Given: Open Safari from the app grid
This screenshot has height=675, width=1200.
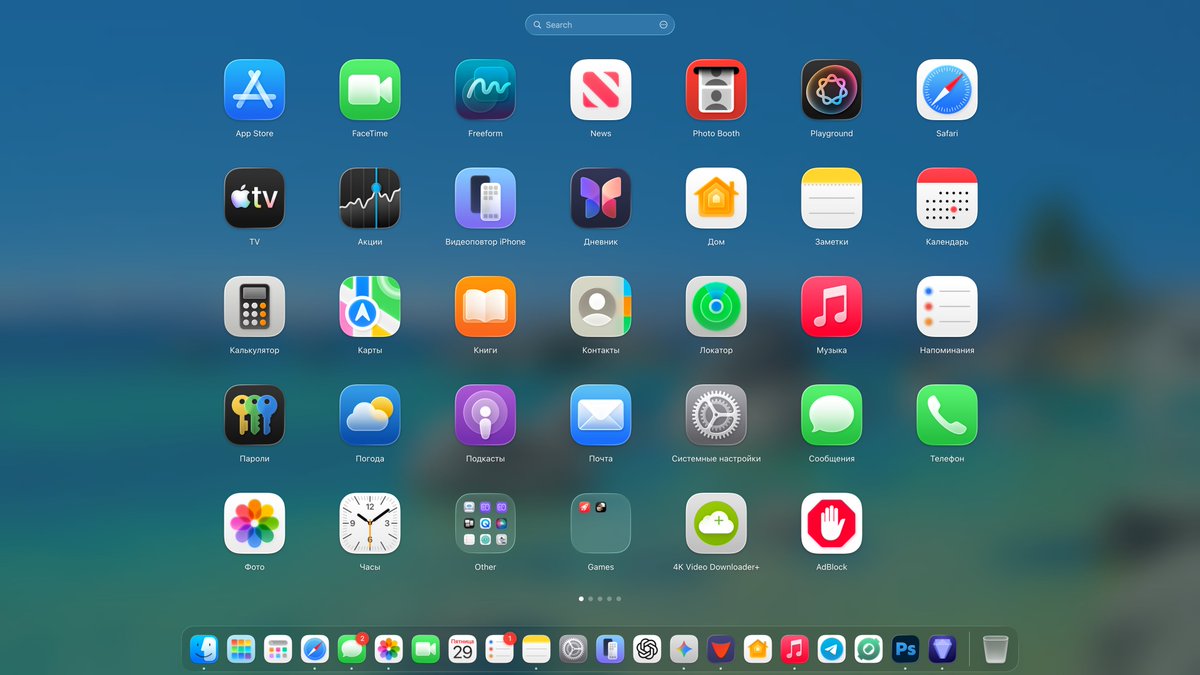Looking at the screenshot, I should click(x=947, y=90).
